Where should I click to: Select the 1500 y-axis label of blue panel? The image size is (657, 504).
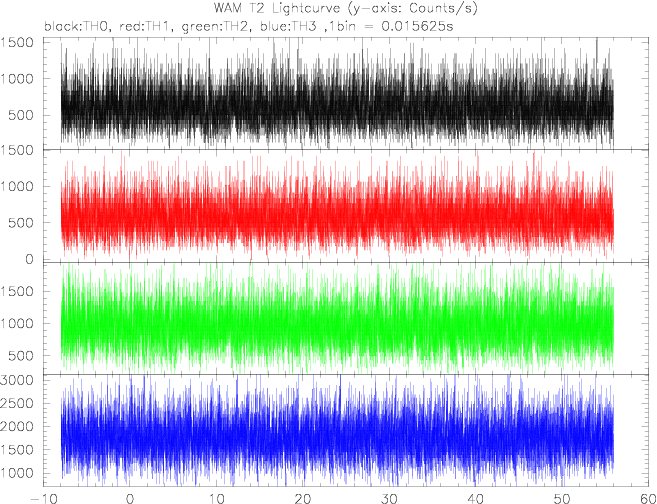[18, 450]
